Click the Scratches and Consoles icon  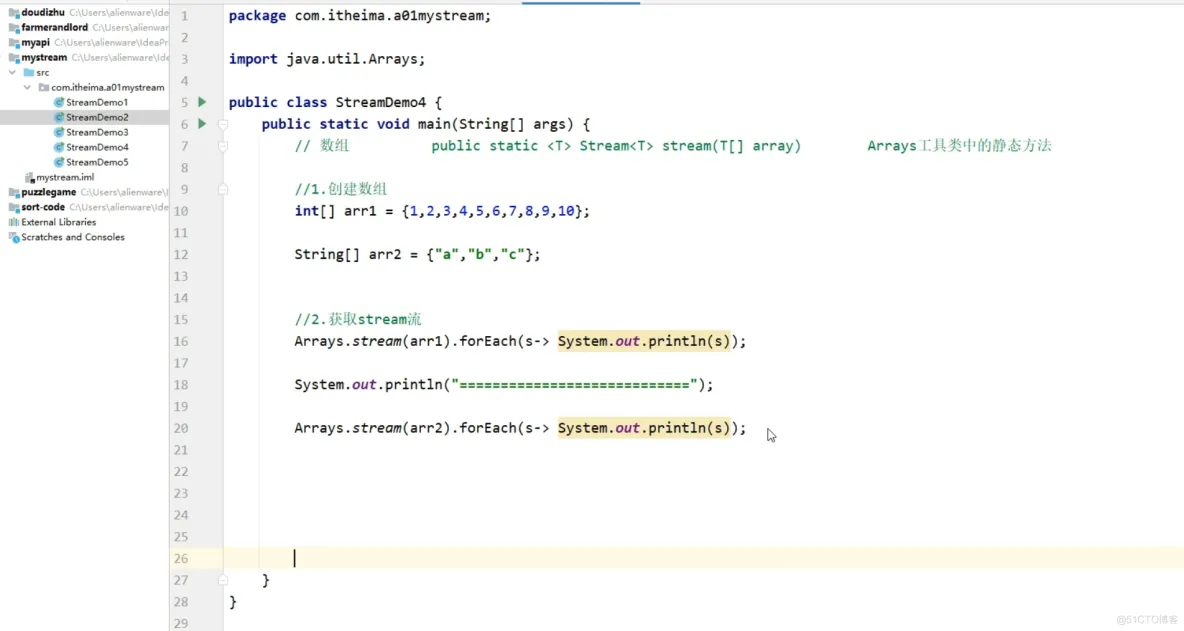point(14,237)
